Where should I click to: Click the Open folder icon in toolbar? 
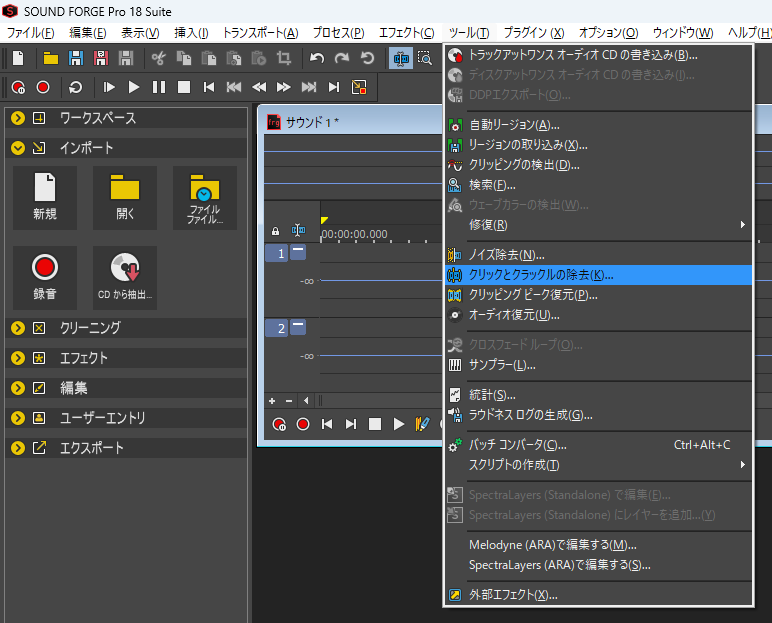(51, 58)
